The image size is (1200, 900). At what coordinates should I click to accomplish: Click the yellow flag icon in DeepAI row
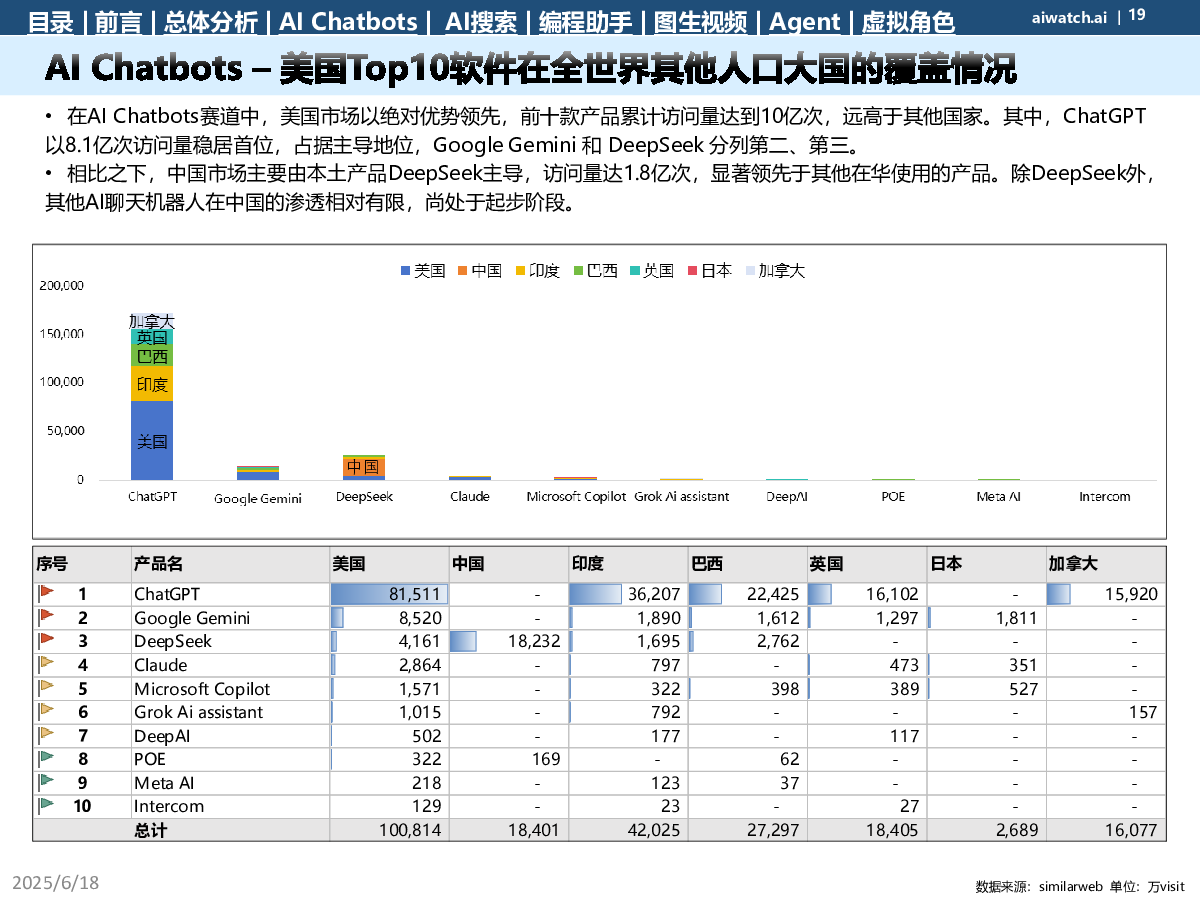pyautogui.click(x=46, y=735)
